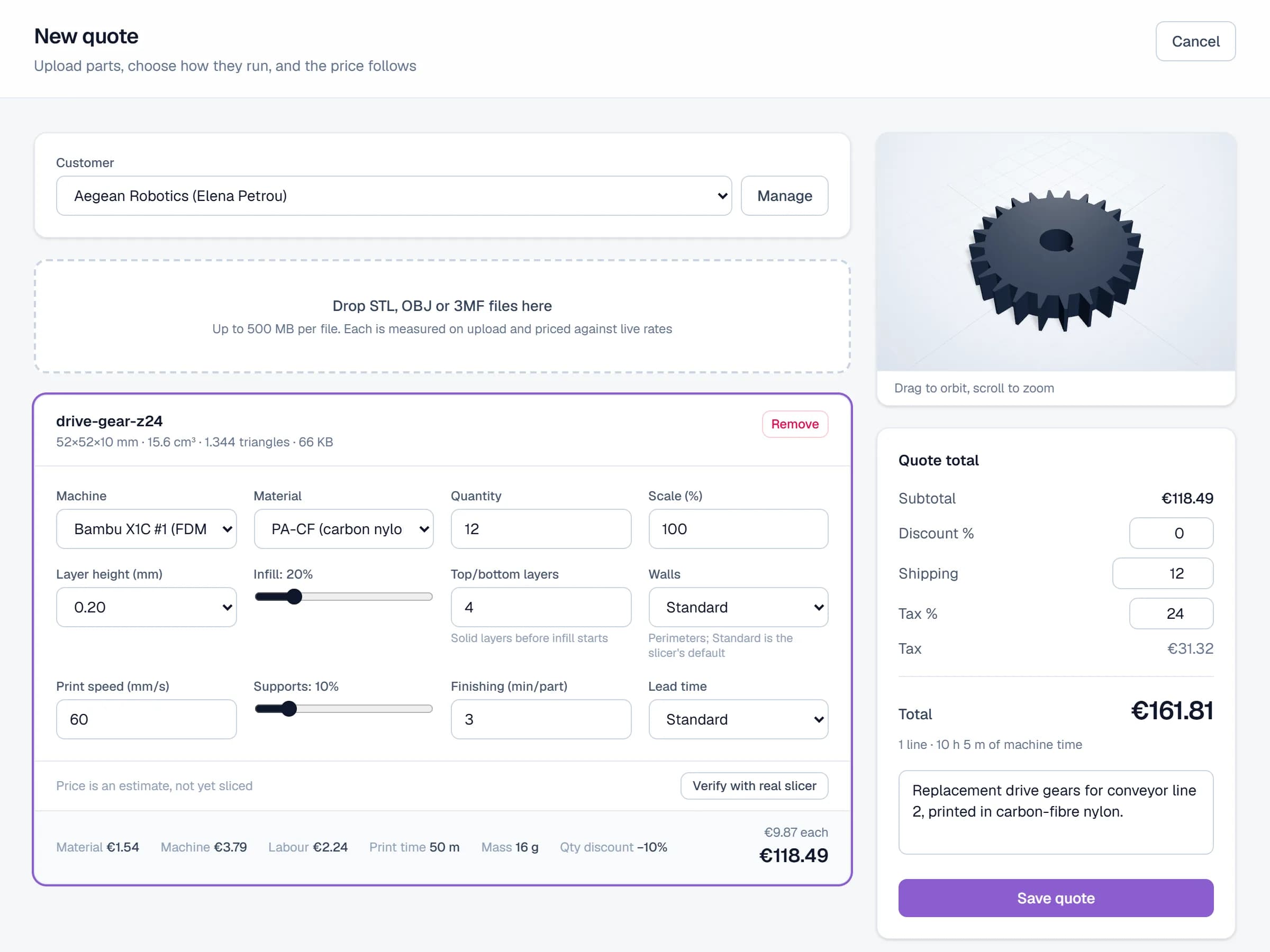Open the Walls dropdown

tap(738, 607)
